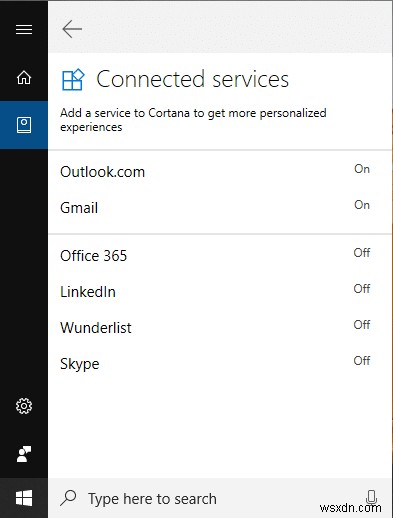This screenshot has width=393, height=518.
Task: Open the feedback person icon
Action: [x=24, y=454]
